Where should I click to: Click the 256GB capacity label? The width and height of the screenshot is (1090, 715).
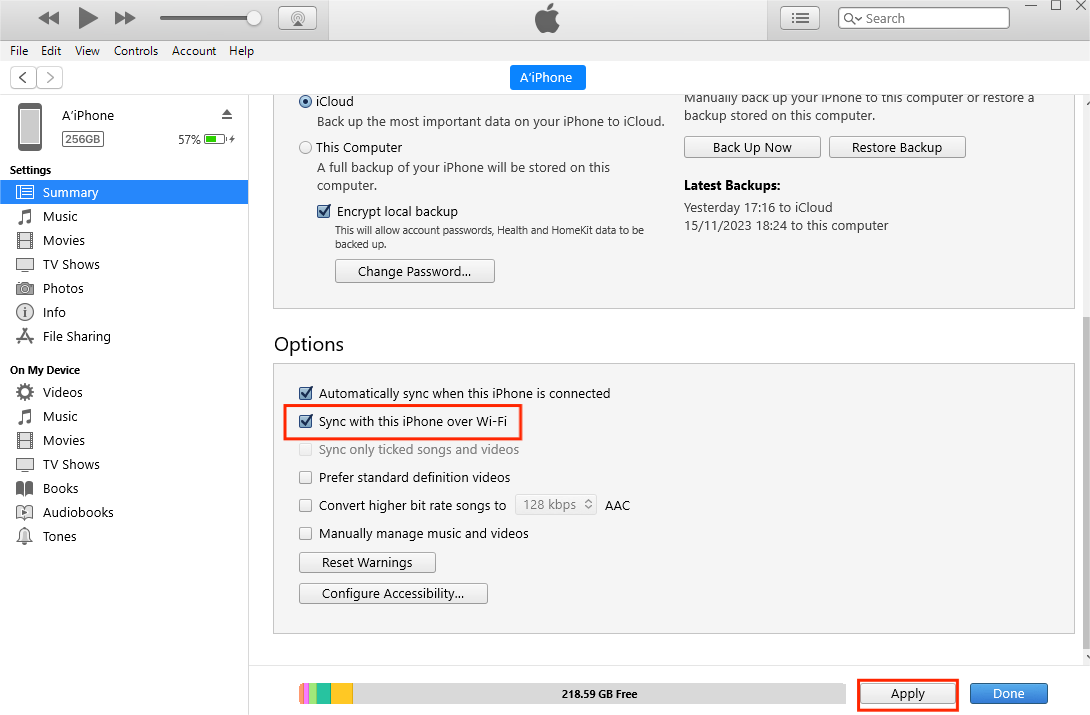tap(83, 139)
